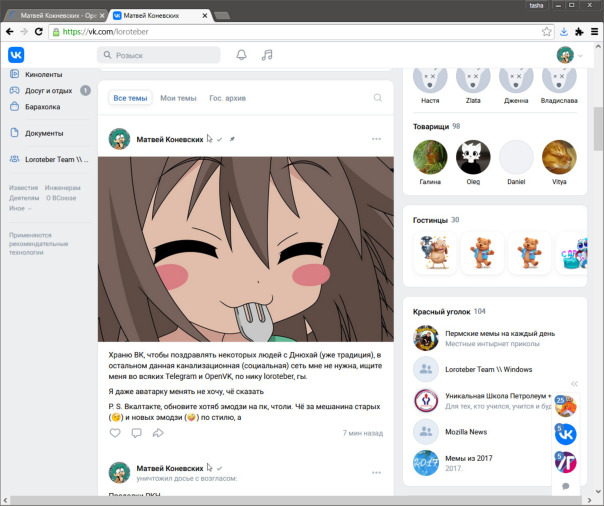Click the Деятелям footer link
The image size is (604, 506).
click(x=24, y=198)
